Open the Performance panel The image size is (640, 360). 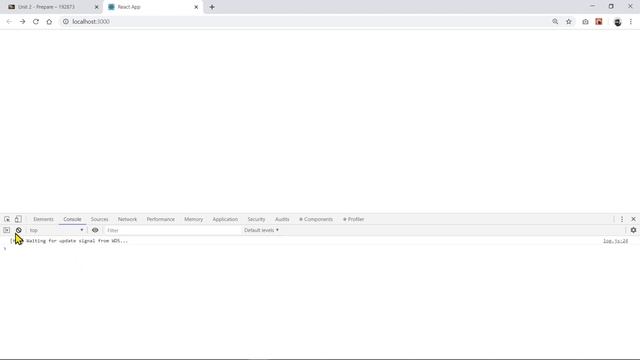pyautogui.click(x=160, y=219)
